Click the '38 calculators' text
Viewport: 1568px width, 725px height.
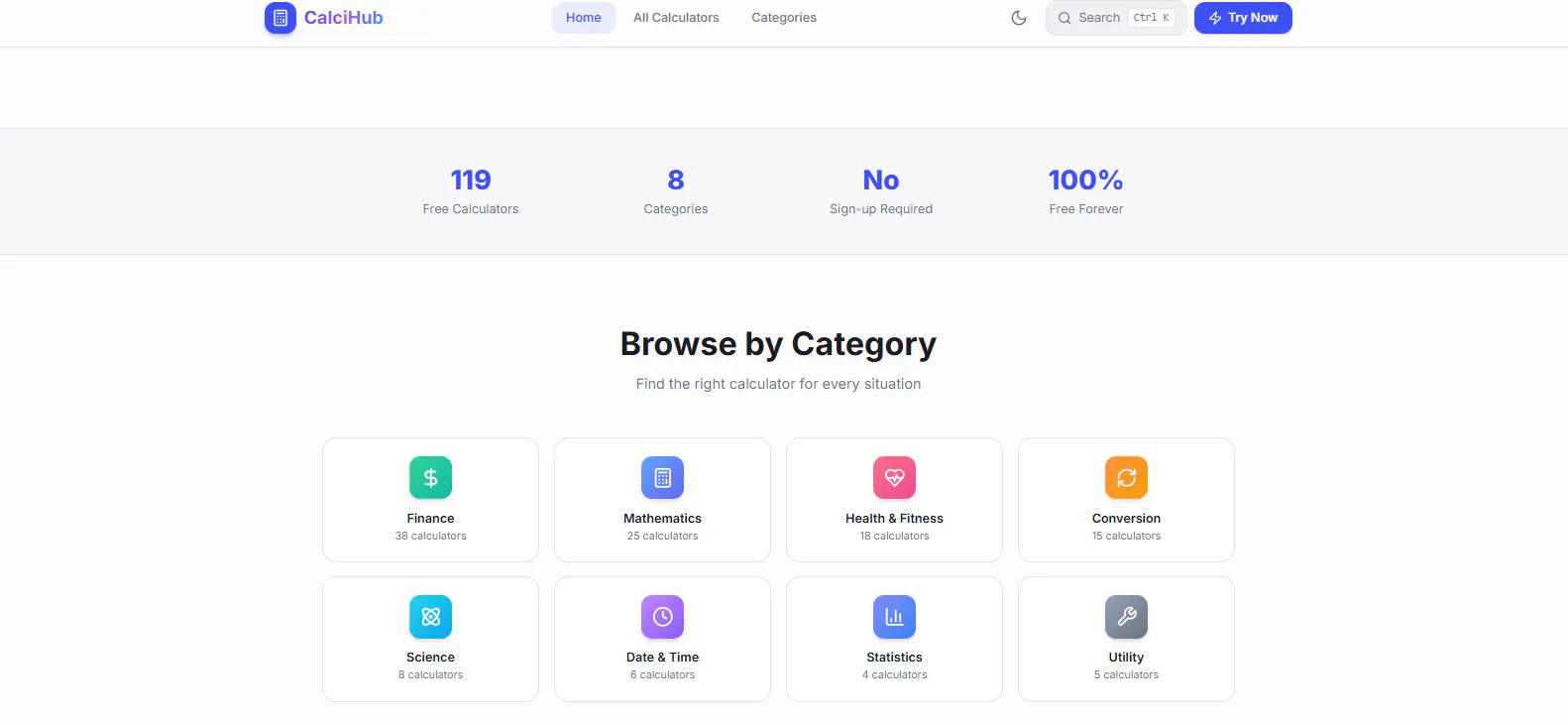pos(430,537)
